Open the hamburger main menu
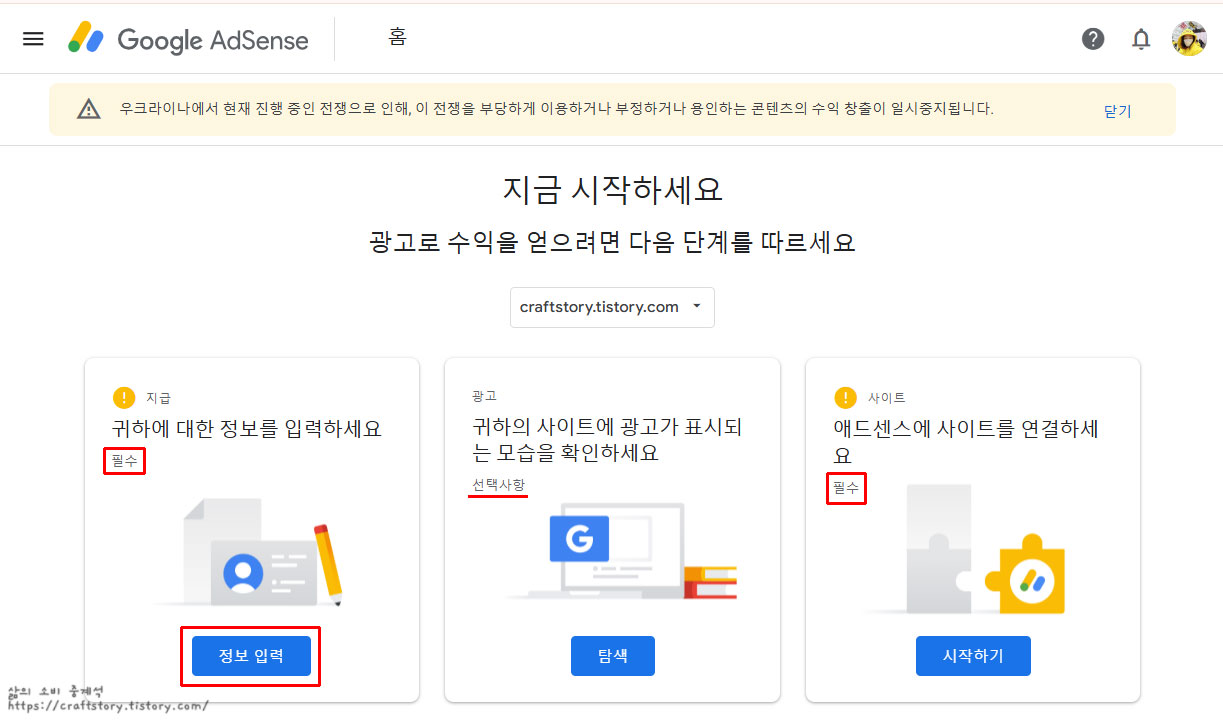Screen dimensions: 1223x721 (x=33, y=39)
